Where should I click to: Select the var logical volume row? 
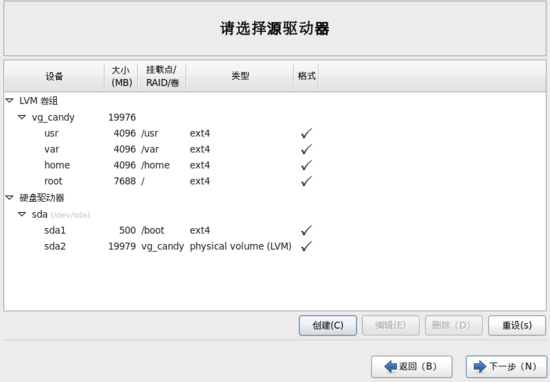coord(275,149)
